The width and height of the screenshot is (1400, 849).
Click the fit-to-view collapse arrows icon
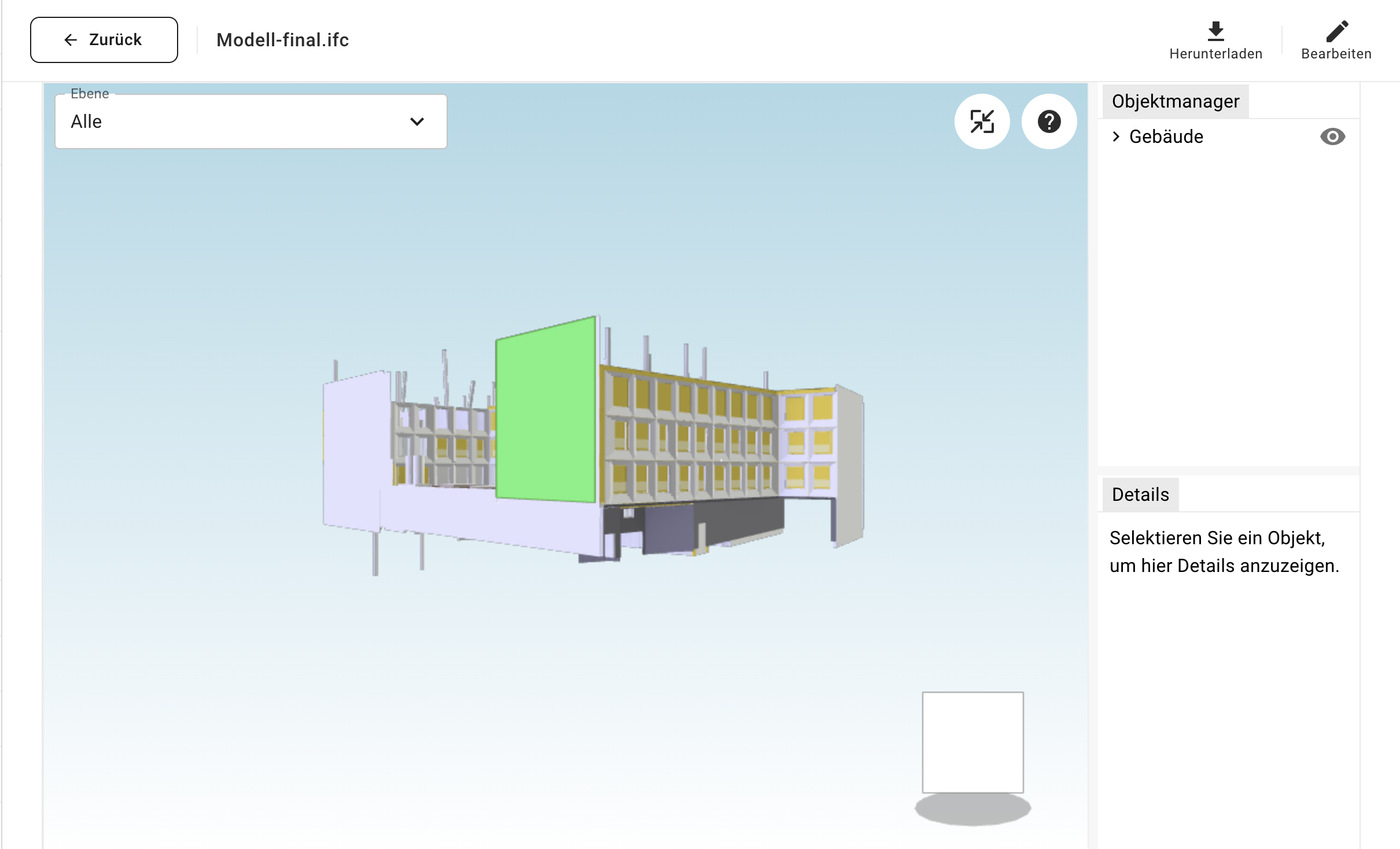982,121
